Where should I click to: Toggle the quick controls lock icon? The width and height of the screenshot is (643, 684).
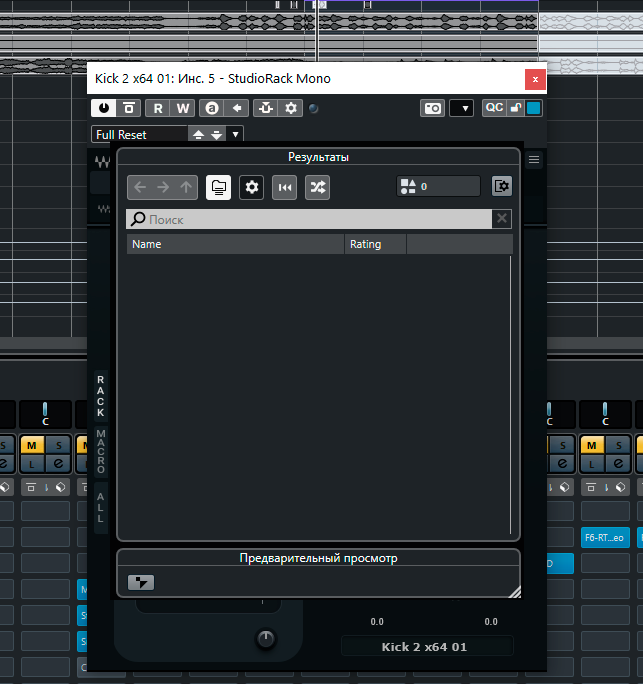pyautogui.click(x=516, y=108)
